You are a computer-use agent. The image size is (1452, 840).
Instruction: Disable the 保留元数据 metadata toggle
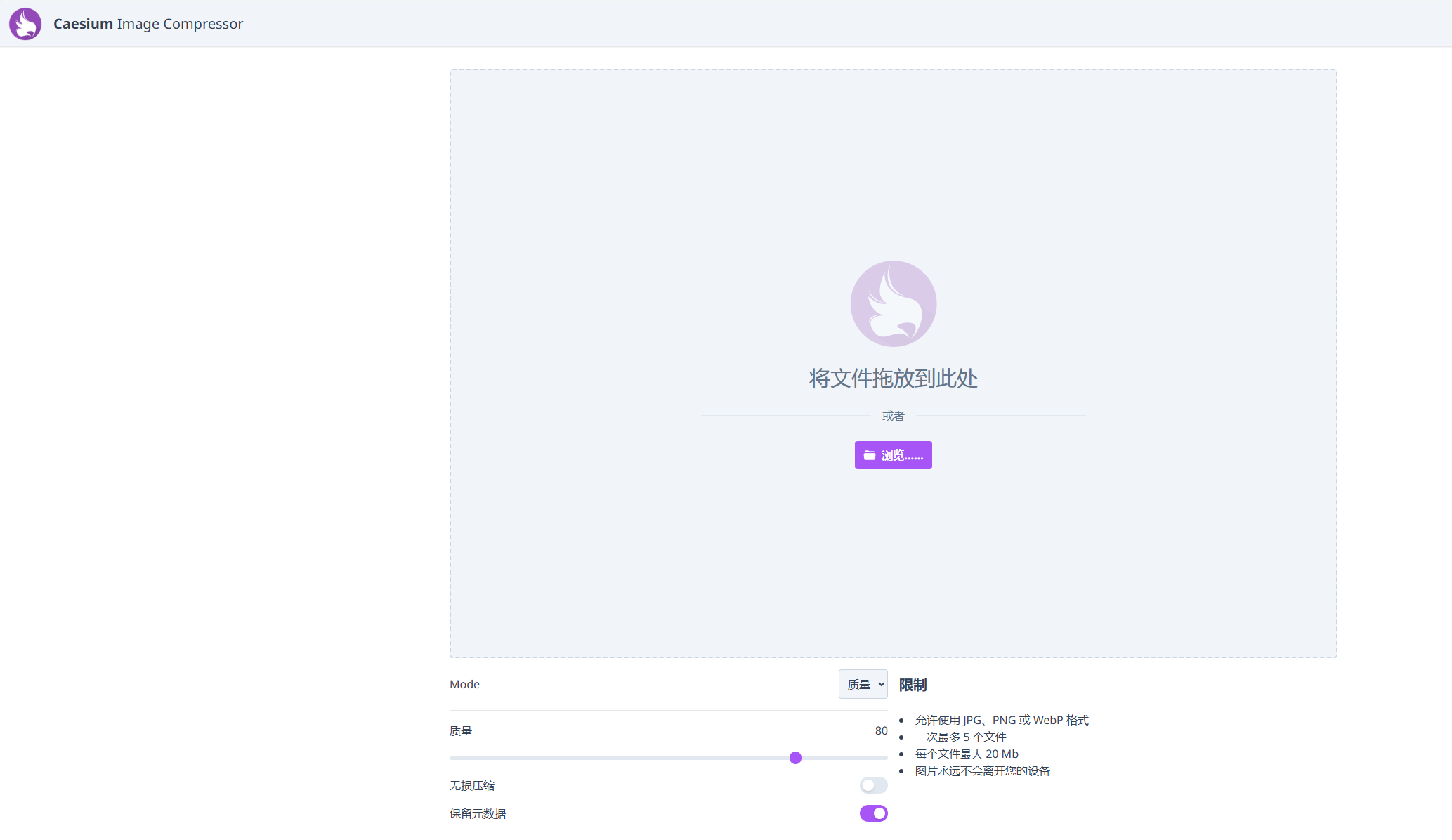tap(873, 813)
